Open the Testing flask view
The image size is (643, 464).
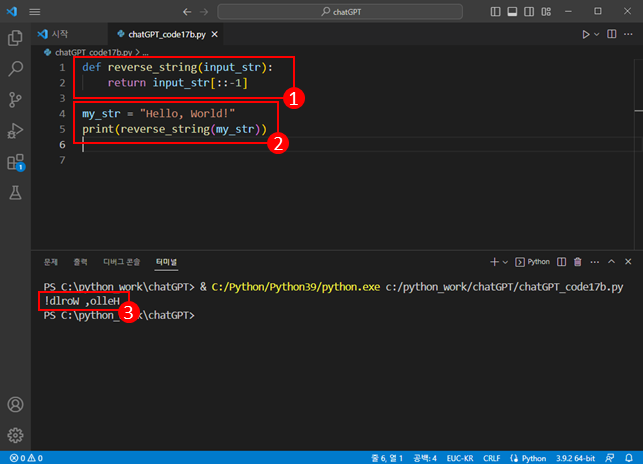15,193
